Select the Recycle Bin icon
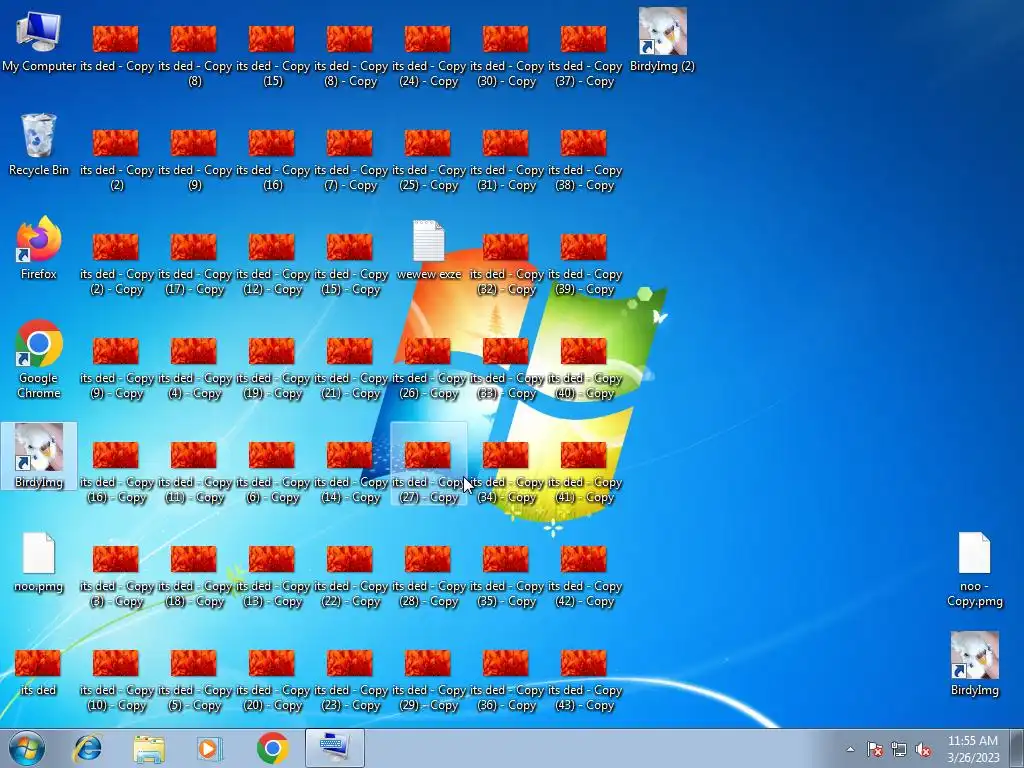The image size is (1024, 768). [39, 145]
